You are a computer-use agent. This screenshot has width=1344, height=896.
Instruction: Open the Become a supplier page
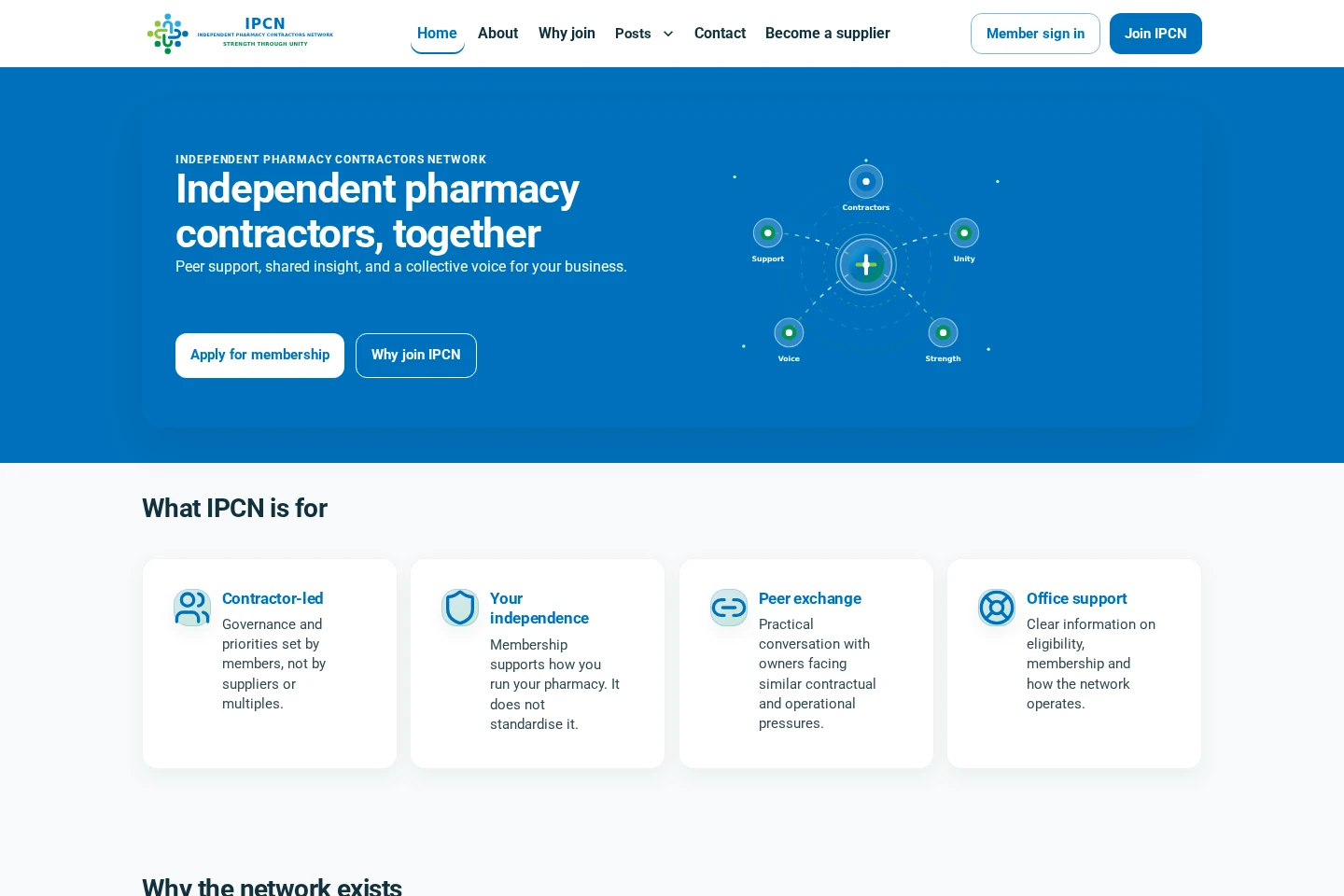(x=828, y=34)
